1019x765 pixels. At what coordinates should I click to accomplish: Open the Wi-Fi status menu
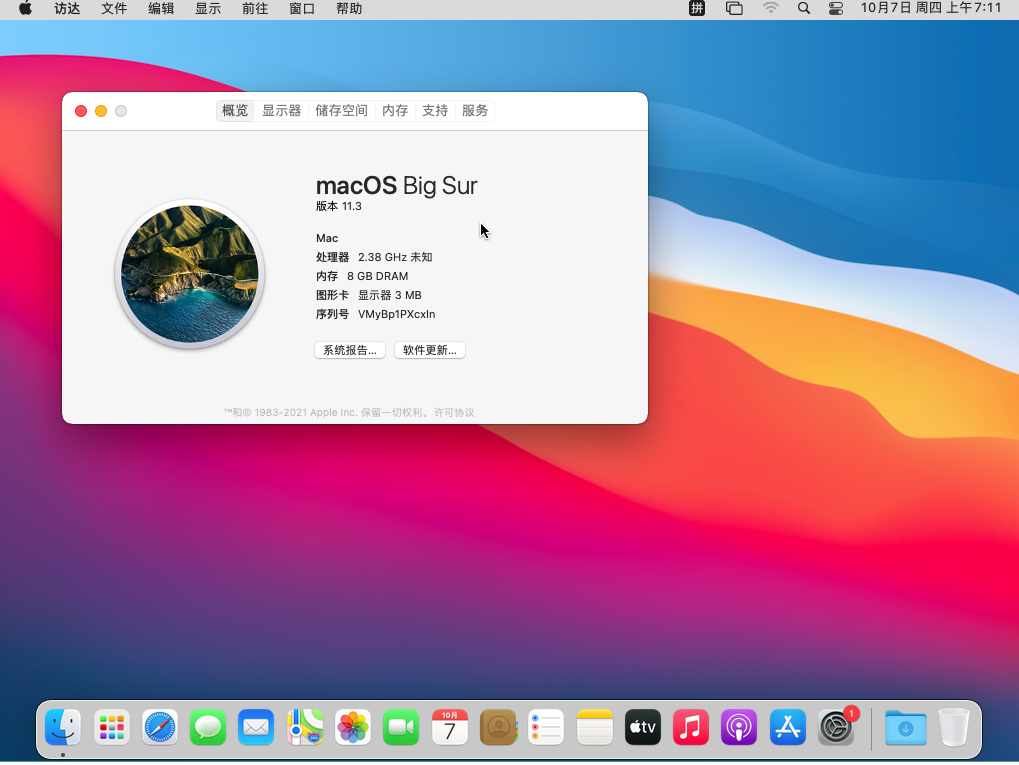tap(771, 8)
